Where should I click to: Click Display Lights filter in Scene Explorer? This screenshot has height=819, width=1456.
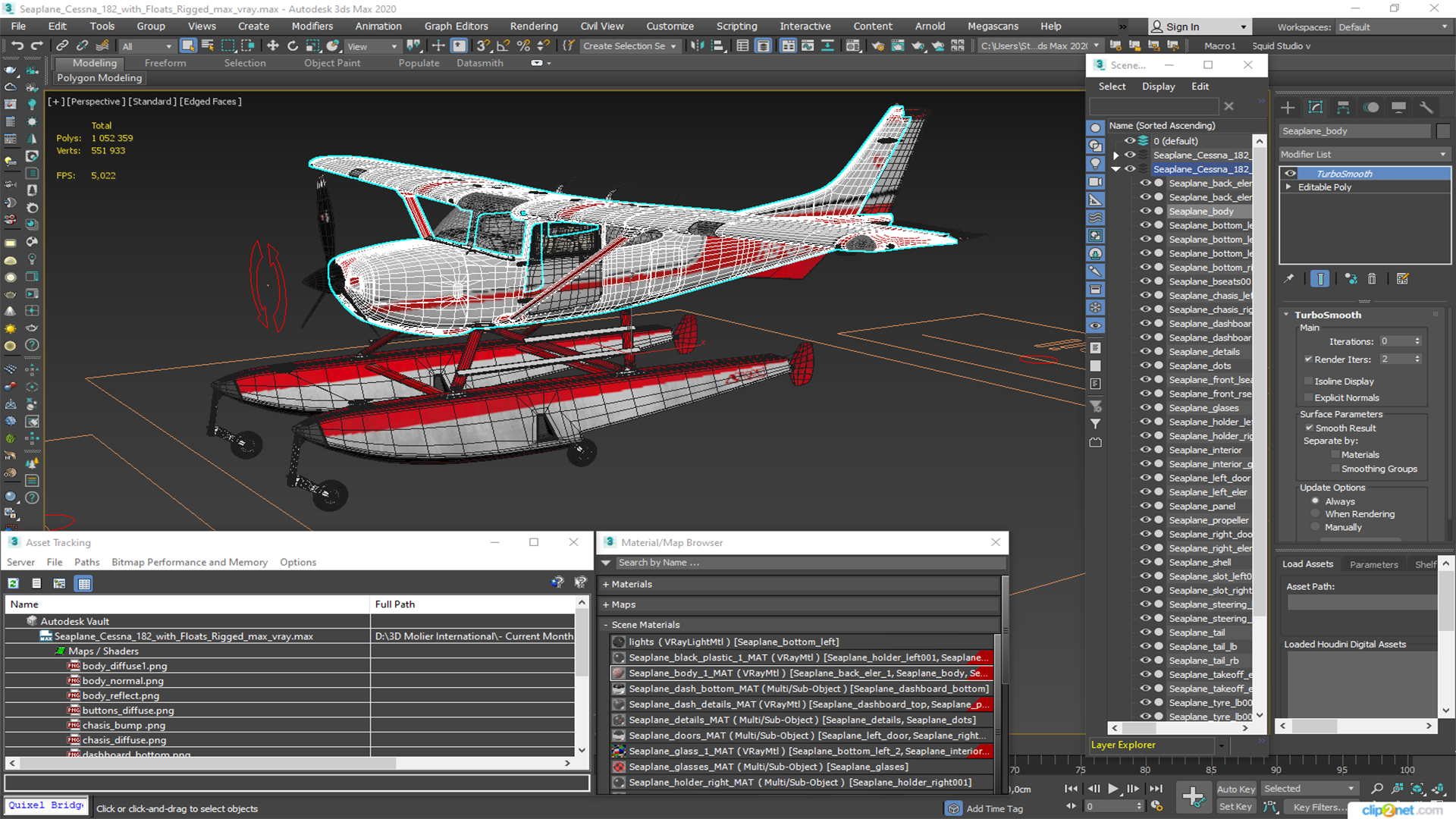[x=1096, y=164]
